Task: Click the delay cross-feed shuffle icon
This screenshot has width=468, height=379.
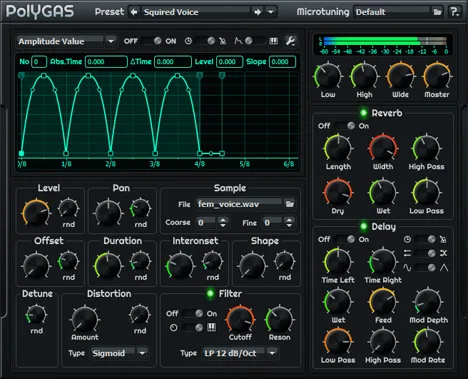Action: (x=444, y=253)
